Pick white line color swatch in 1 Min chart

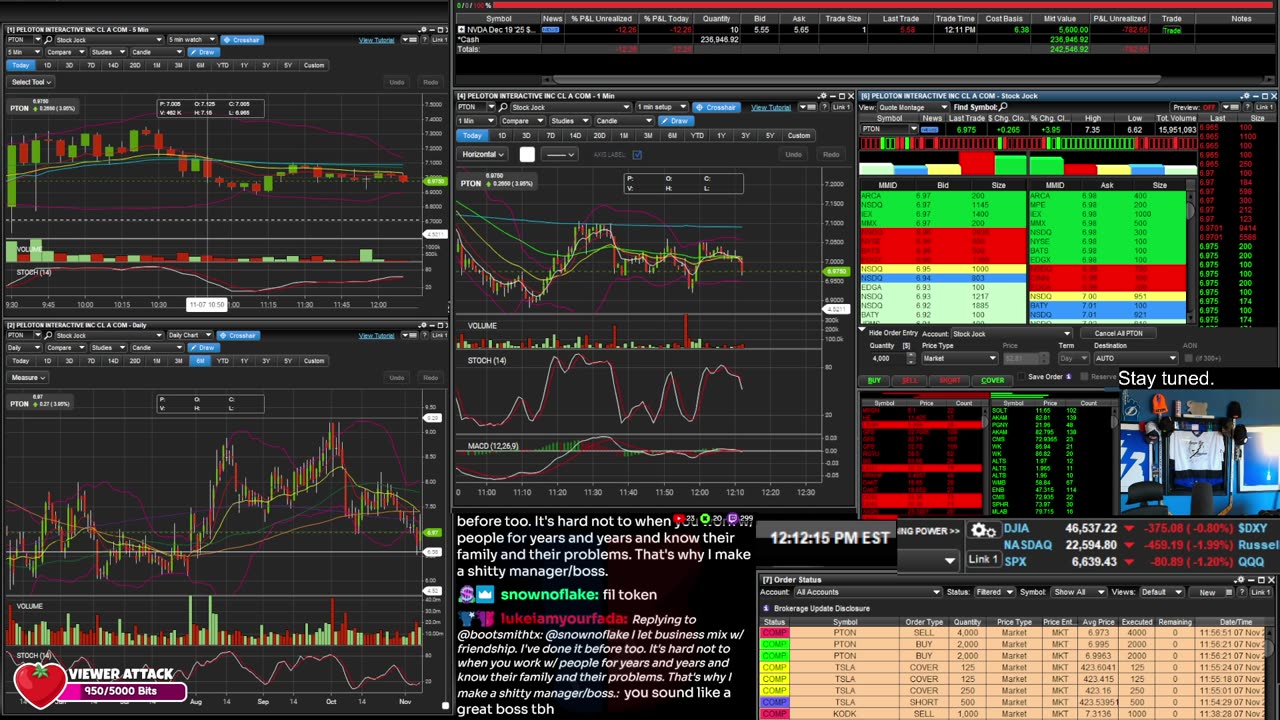pos(527,154)
